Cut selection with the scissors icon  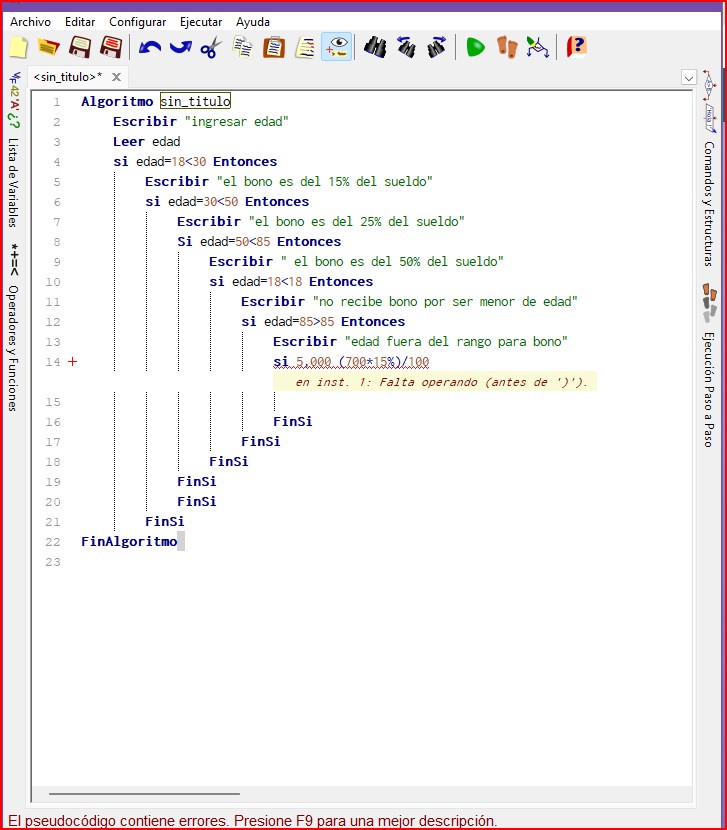tap(210, 47)
